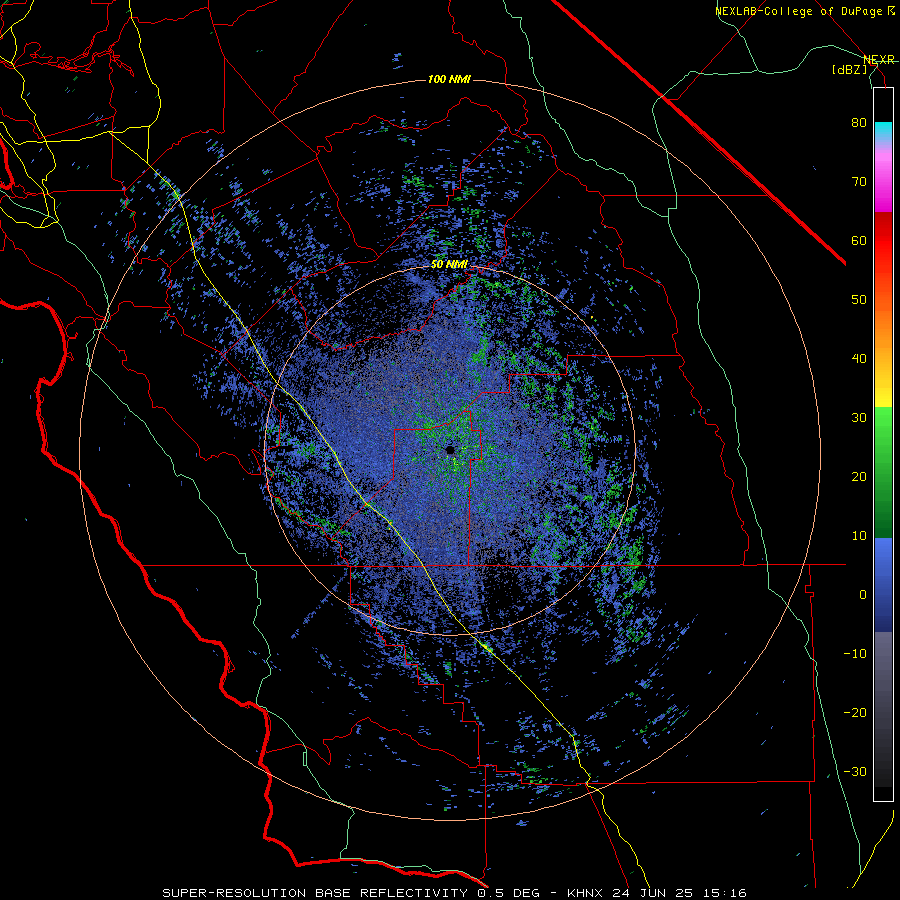Click the '50 NMI' range ring label
The height and width of the screenshot is (900, 900).
(449, 265)
